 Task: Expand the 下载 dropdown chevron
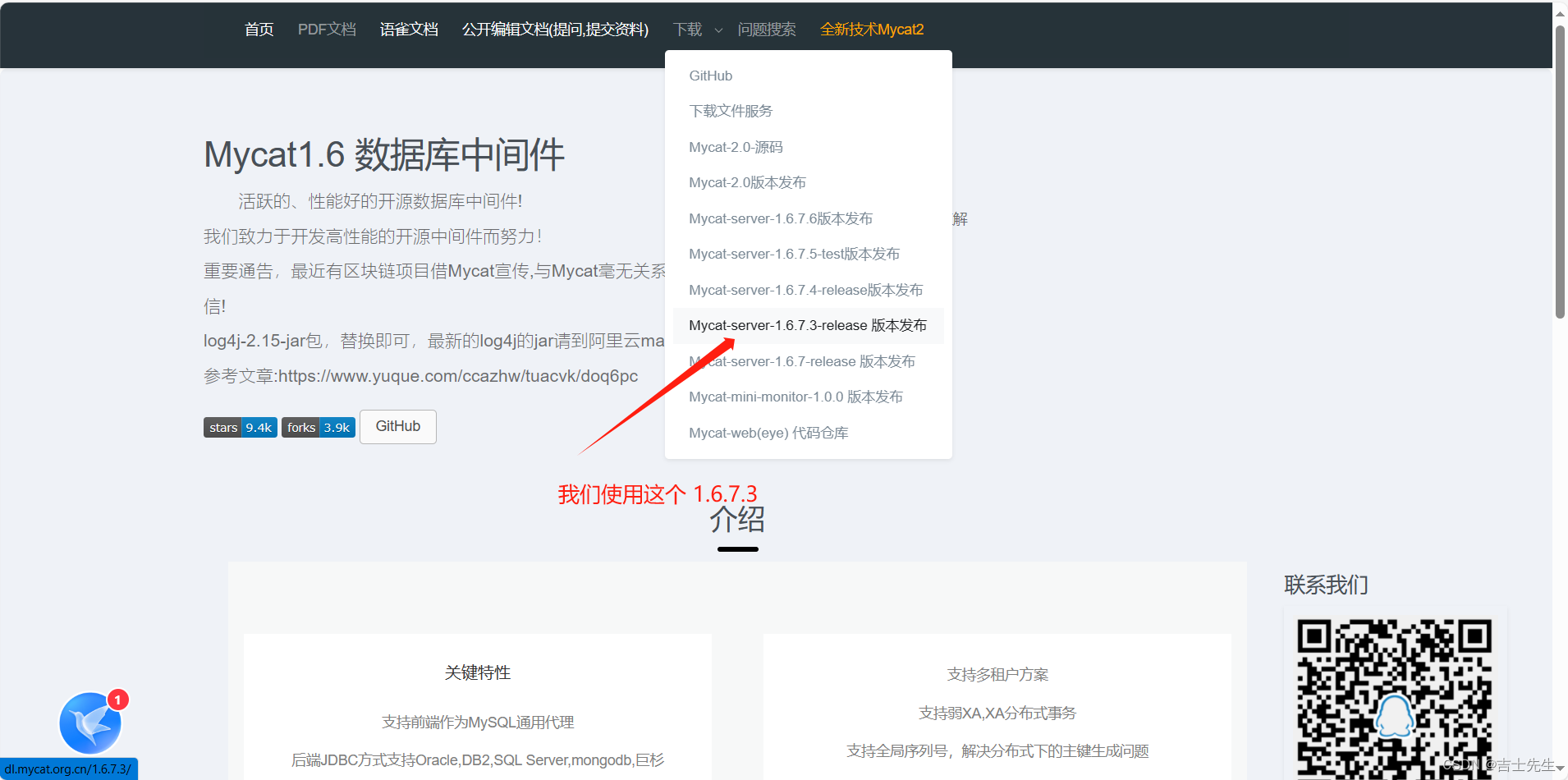718,30
